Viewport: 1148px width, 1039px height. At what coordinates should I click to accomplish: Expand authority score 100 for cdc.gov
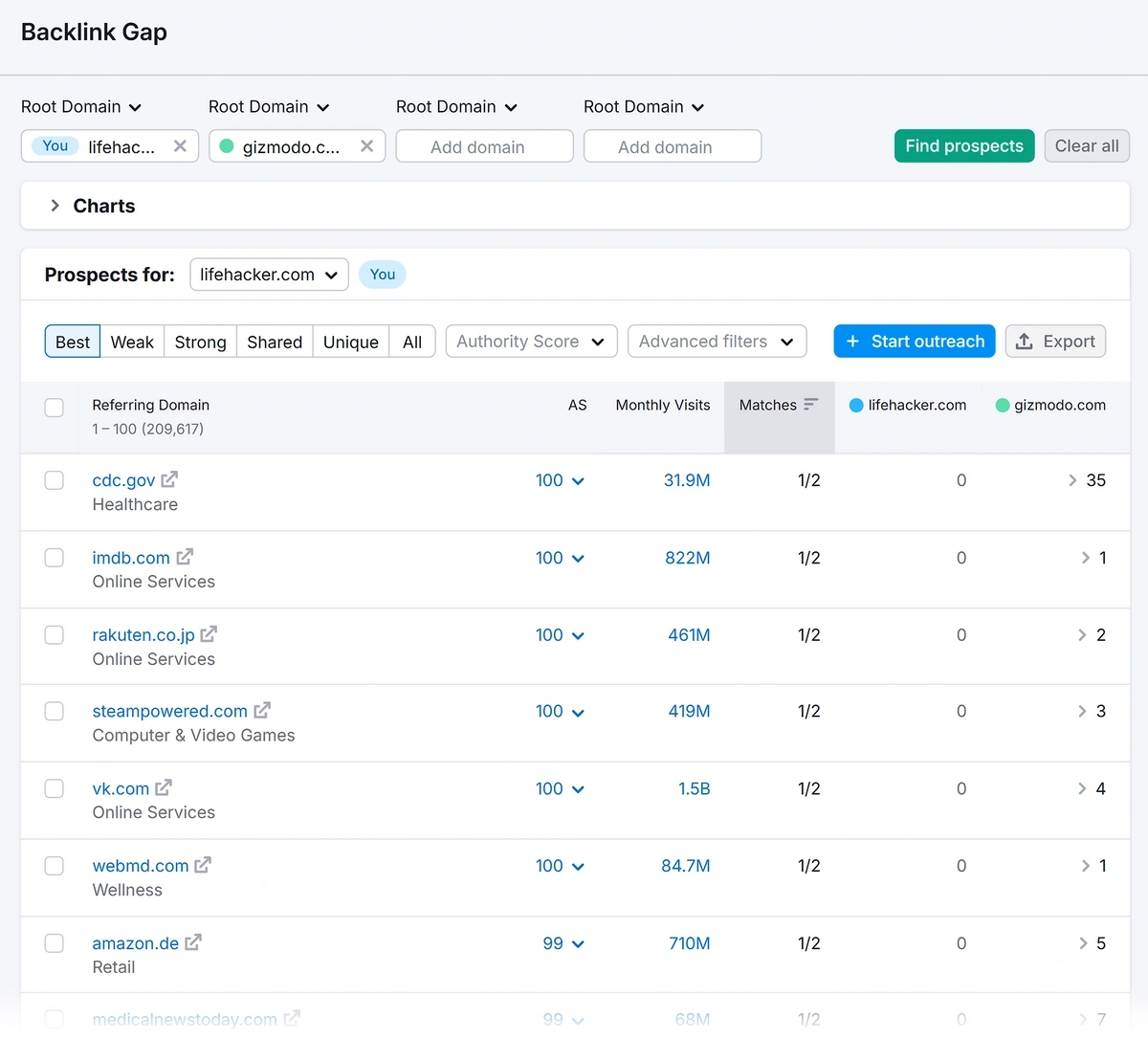click(560, 480)
